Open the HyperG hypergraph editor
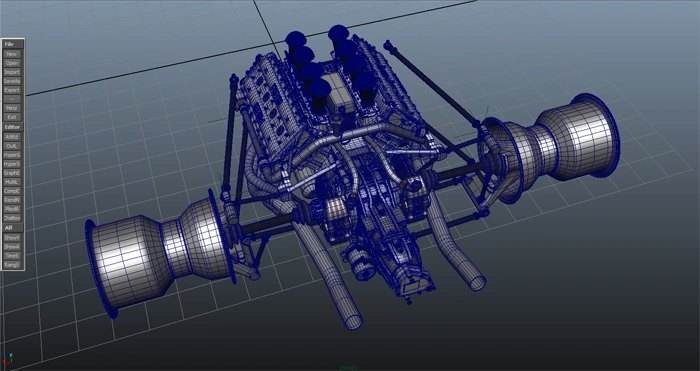 click(x=12, y=155)
